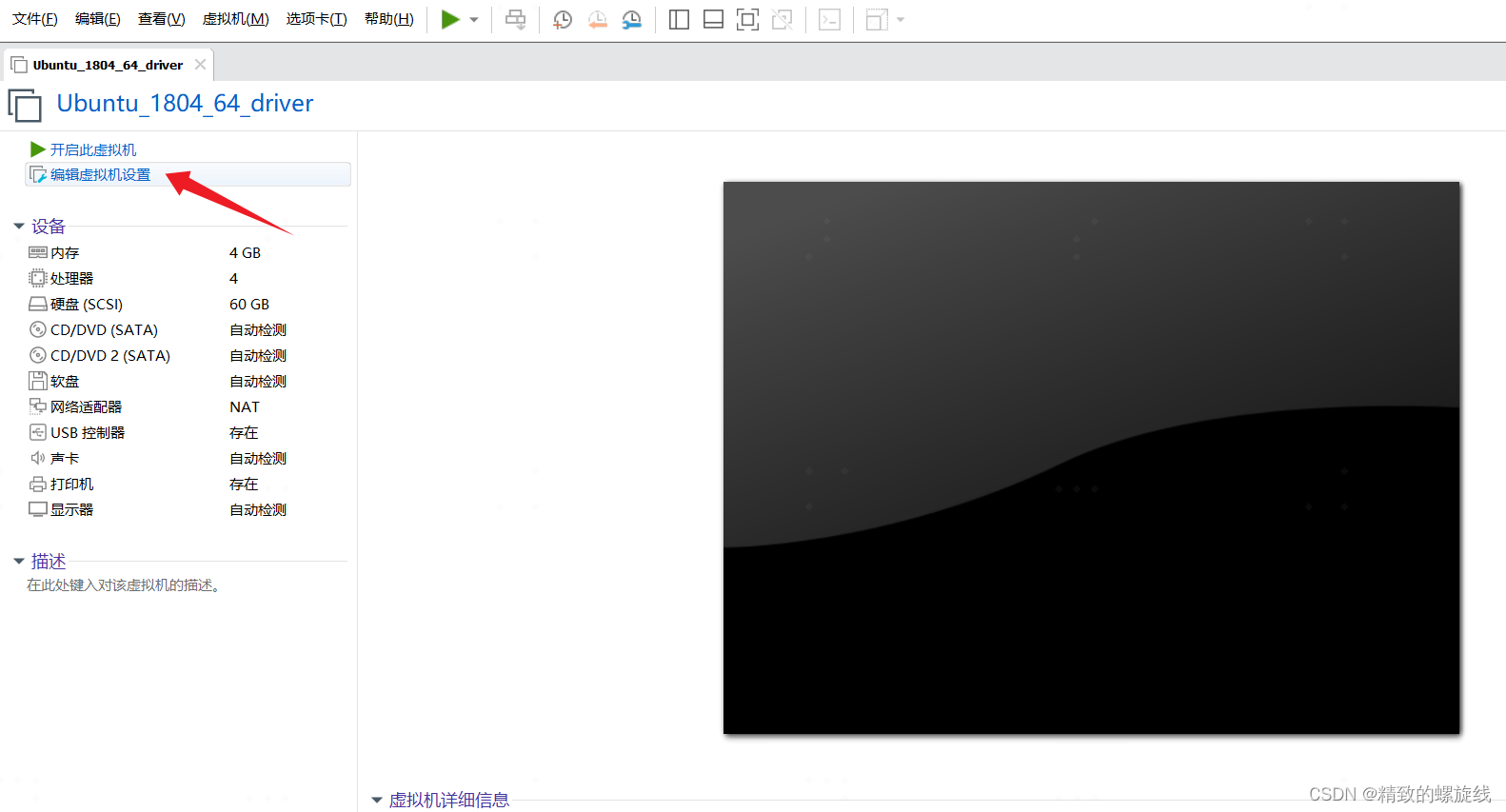The width and height of the screenshot is (1506, 812).
Task: Collapse the 描述 section
Action: 19,562
